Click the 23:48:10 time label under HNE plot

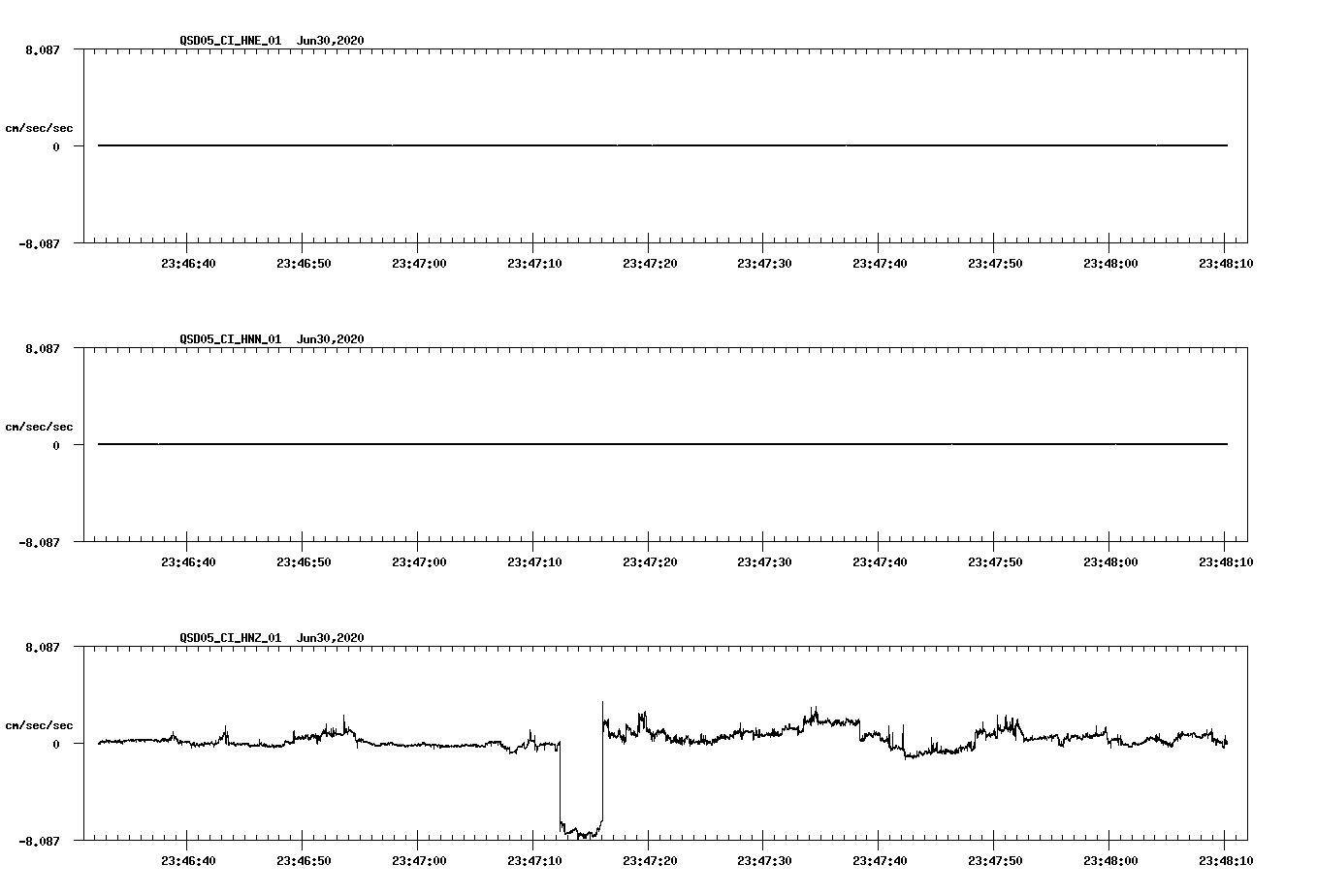[1226, 263]
